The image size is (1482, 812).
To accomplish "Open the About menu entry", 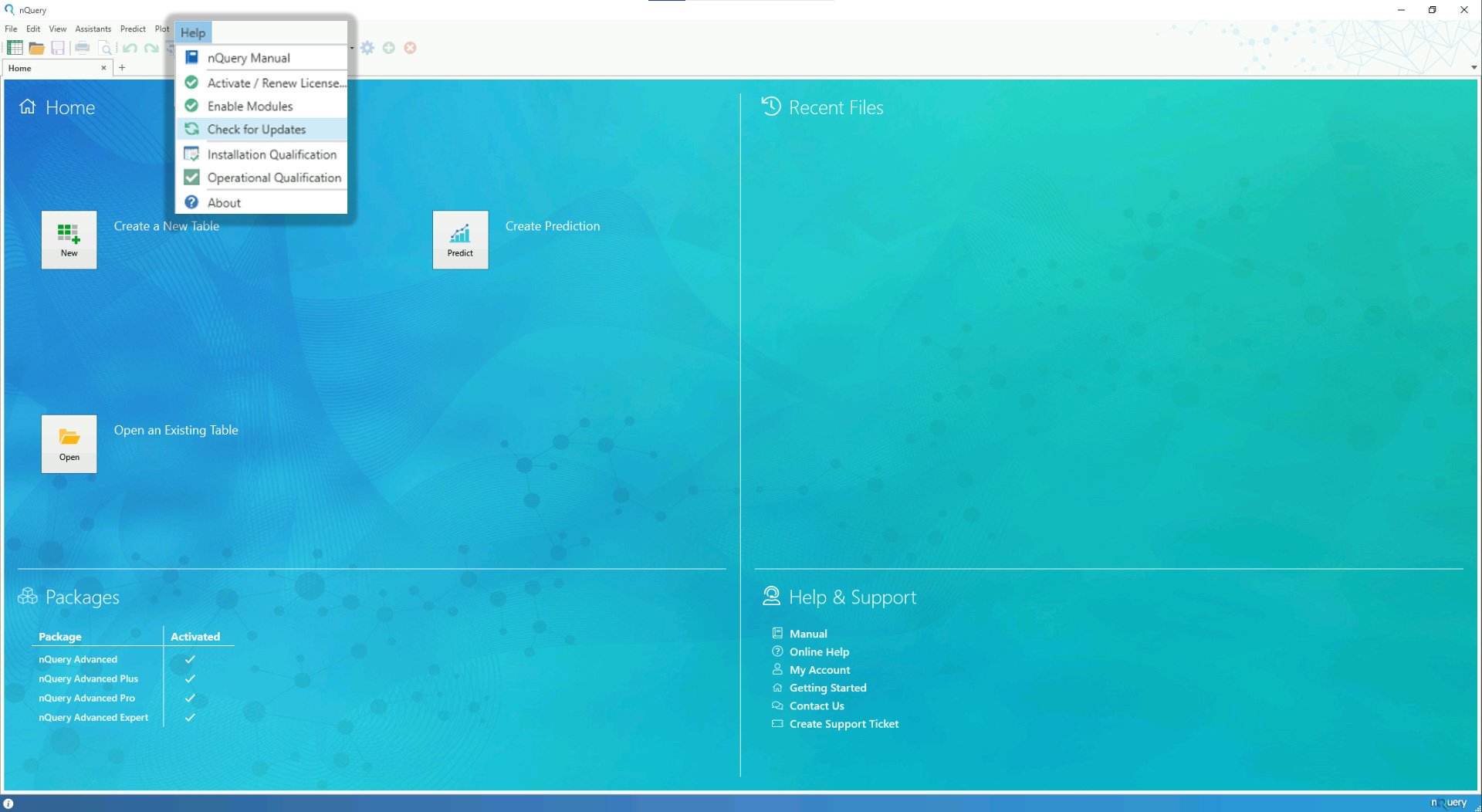I will (x=224, y=202).
